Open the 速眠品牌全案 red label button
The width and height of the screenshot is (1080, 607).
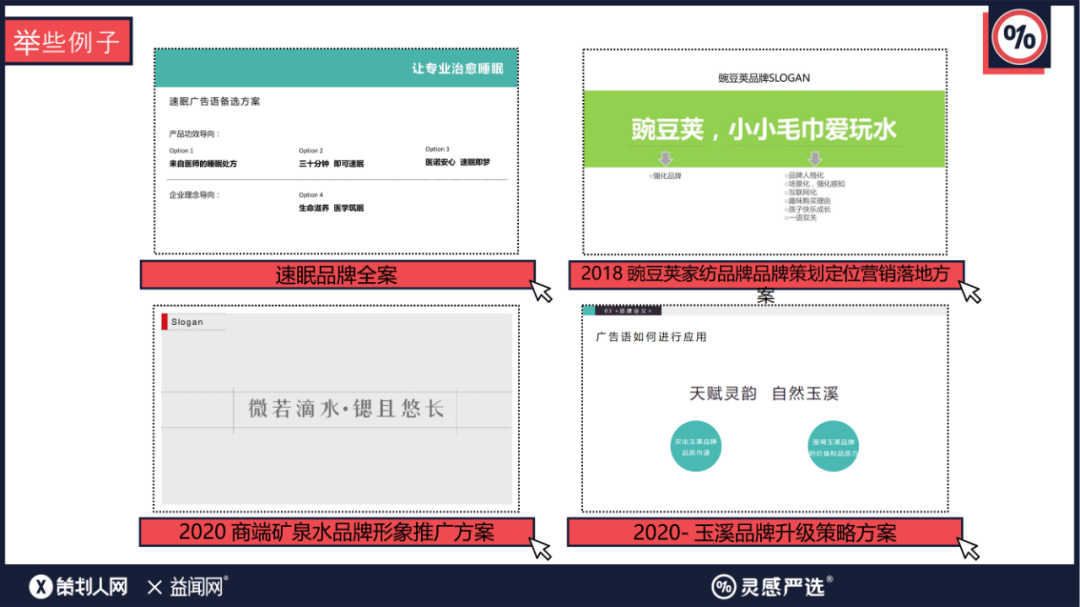point(338,275)
